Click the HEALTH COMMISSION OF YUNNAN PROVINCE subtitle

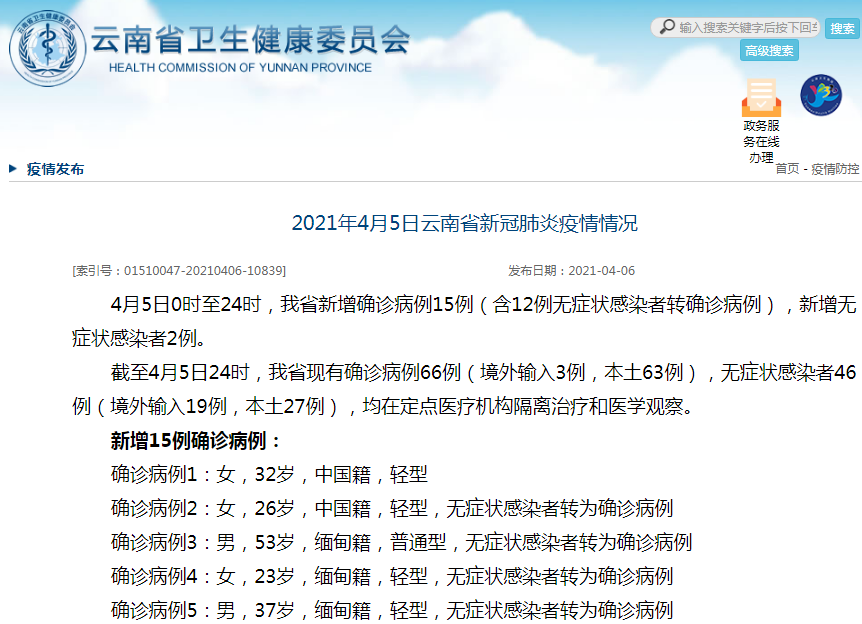pos(240,68)
